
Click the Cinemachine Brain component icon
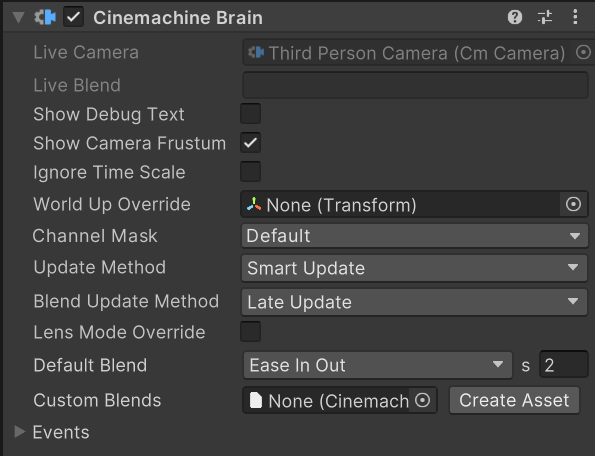tap(45, 17)
